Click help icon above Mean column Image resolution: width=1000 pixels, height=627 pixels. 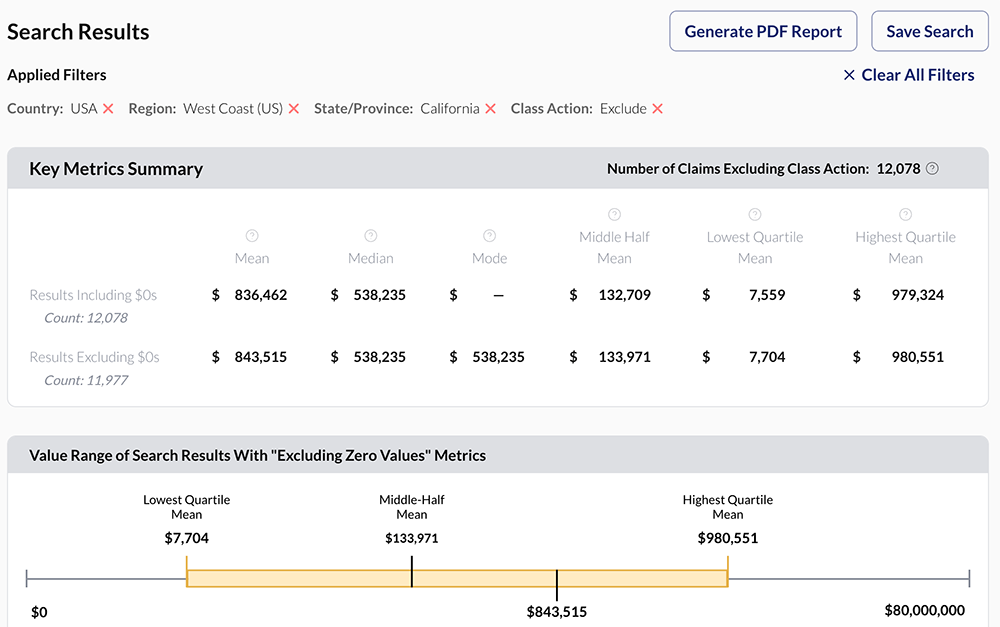252,236
